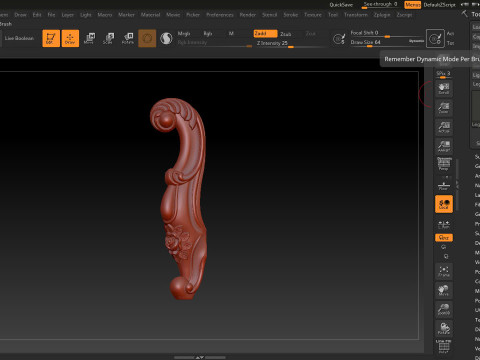Open the Macro menu
Viewport: 480px width, 360px height.
(x=105, y=15)
